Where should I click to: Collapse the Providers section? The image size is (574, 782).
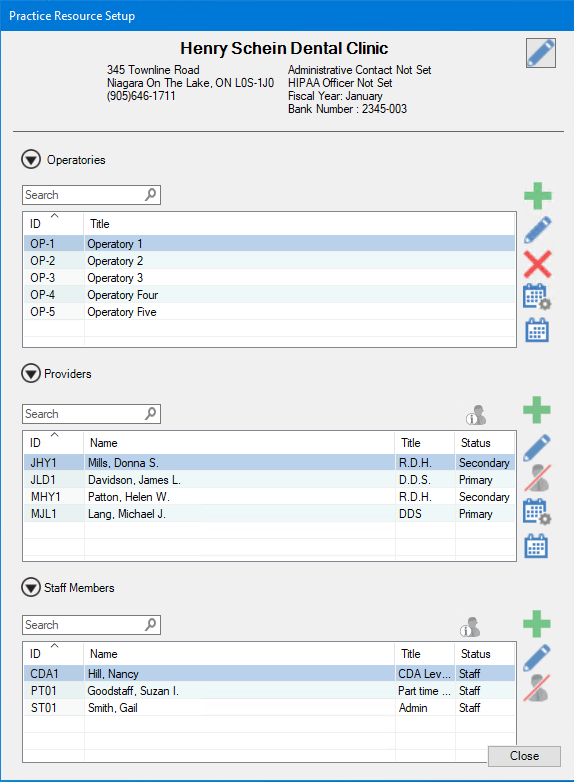coord(31,374)
